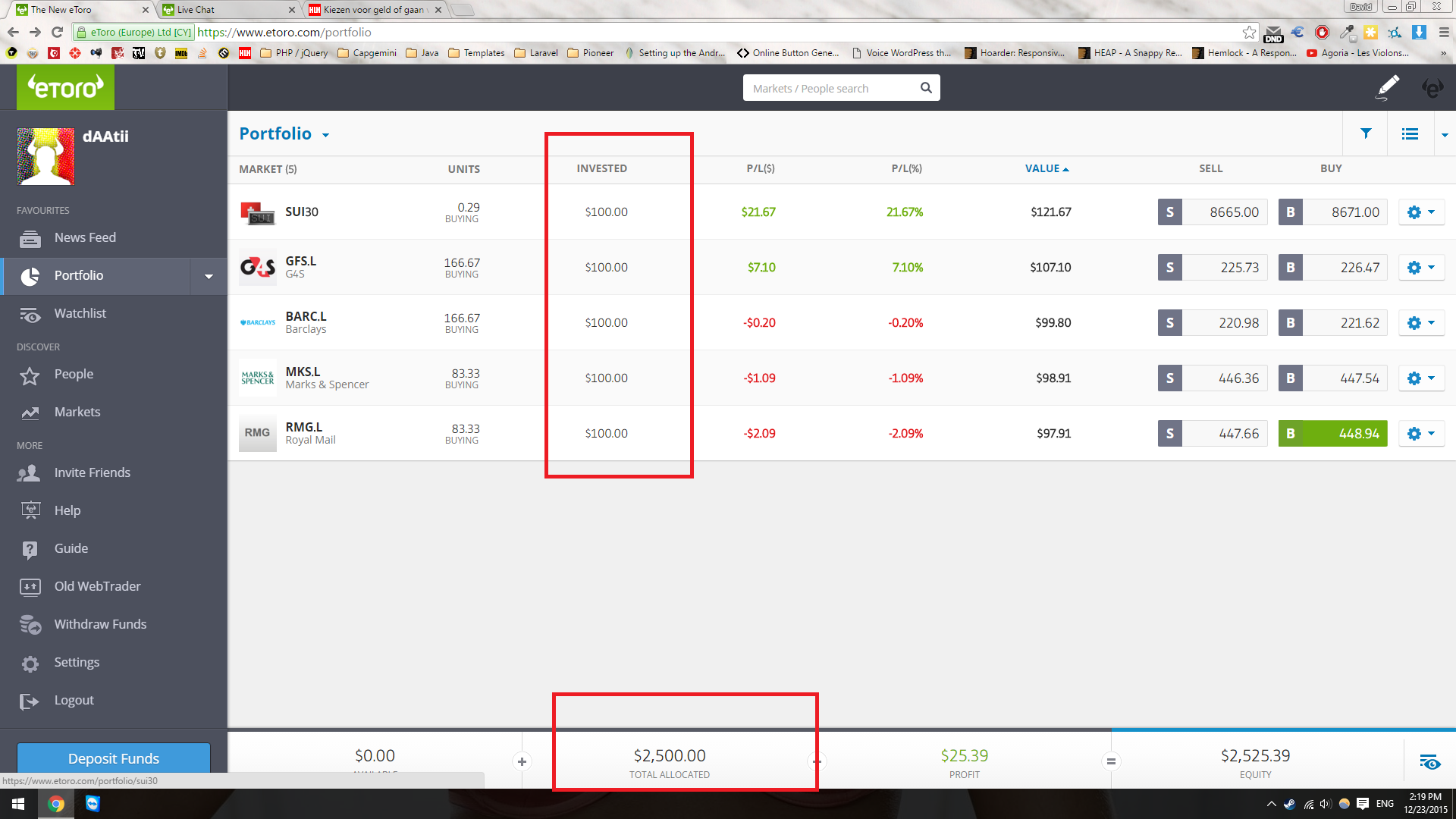Open the Royal Mail market row
This screenshot has width=1456, height=819.
(x=841, y=434)
